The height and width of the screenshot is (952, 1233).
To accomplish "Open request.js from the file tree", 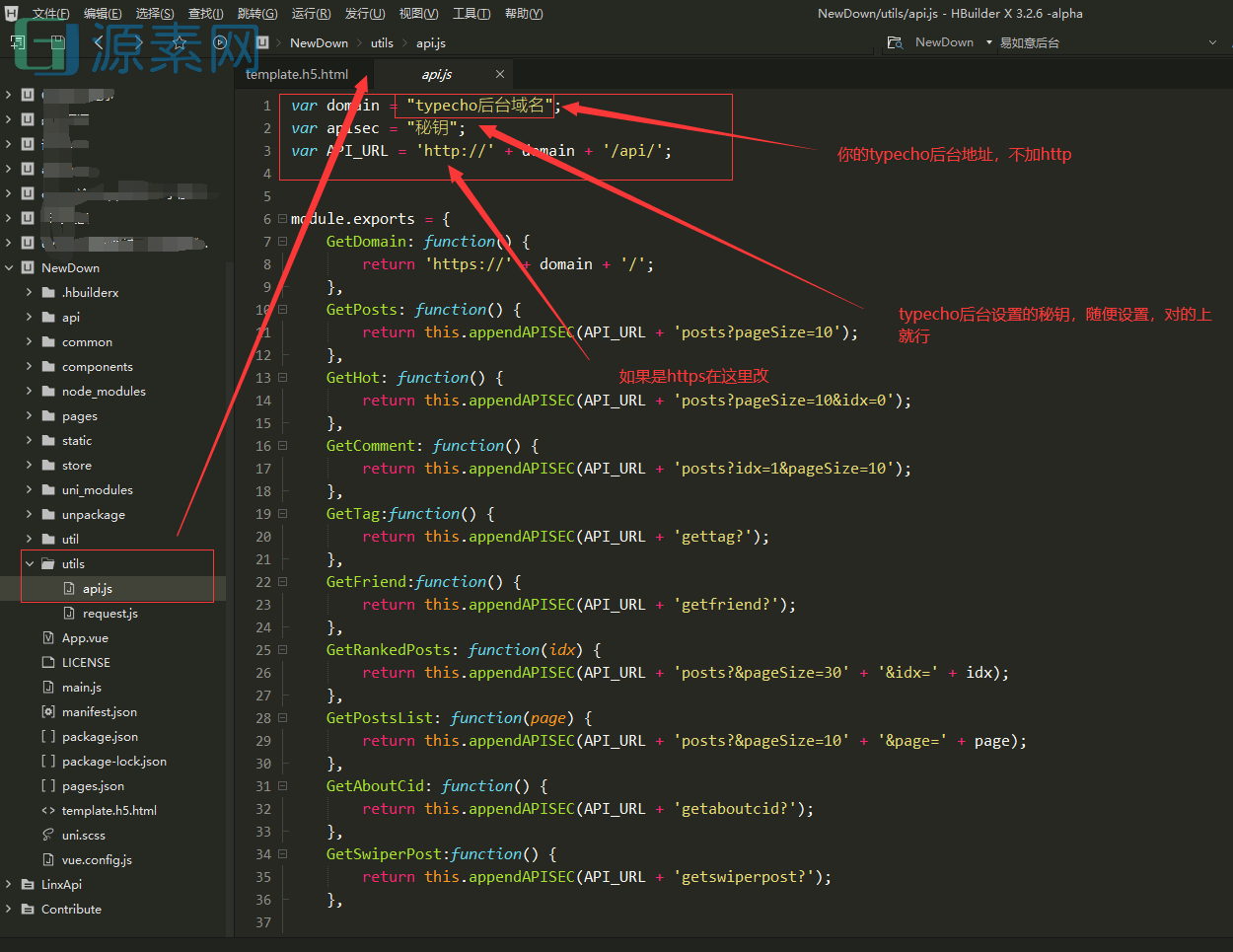I will (109, 614).
